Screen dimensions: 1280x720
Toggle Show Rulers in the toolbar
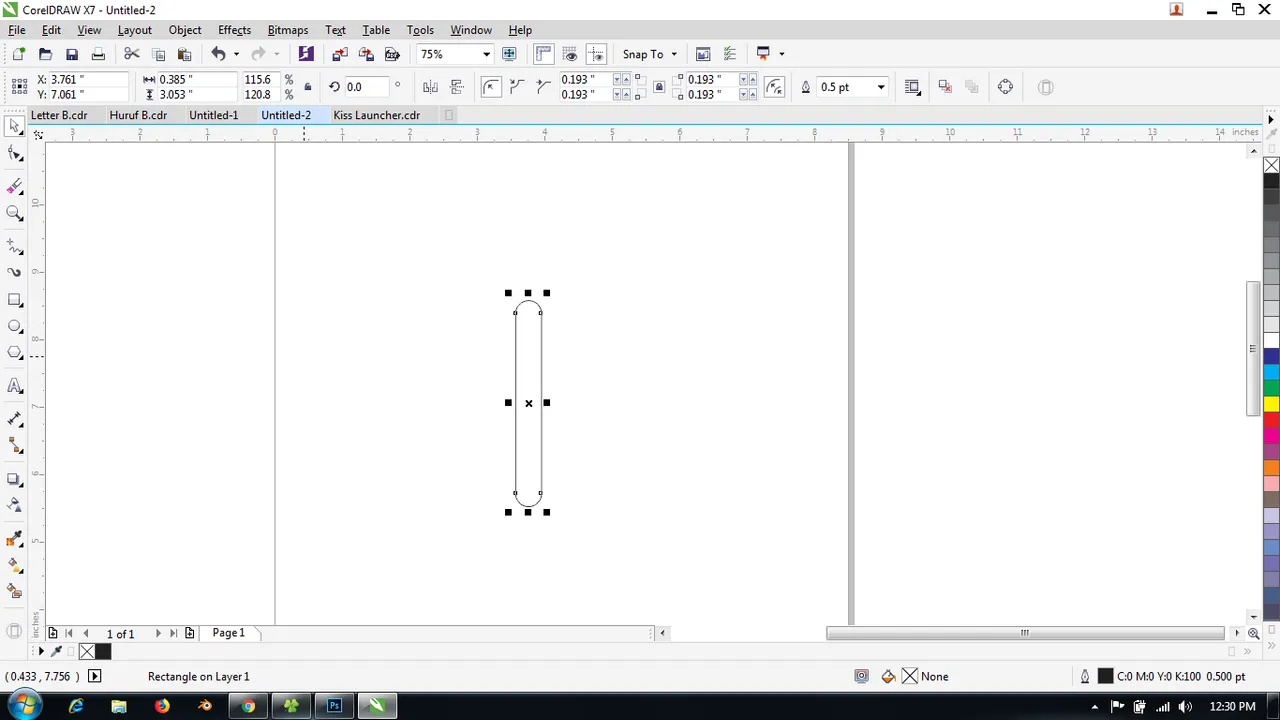[x=543, y=54]
